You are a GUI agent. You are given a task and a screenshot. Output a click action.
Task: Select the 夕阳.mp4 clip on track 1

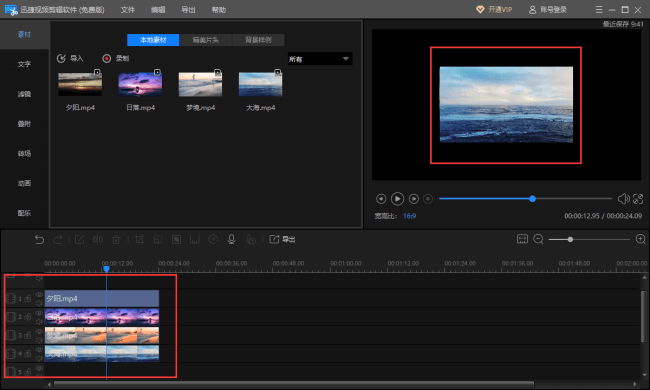click(102, 298)
